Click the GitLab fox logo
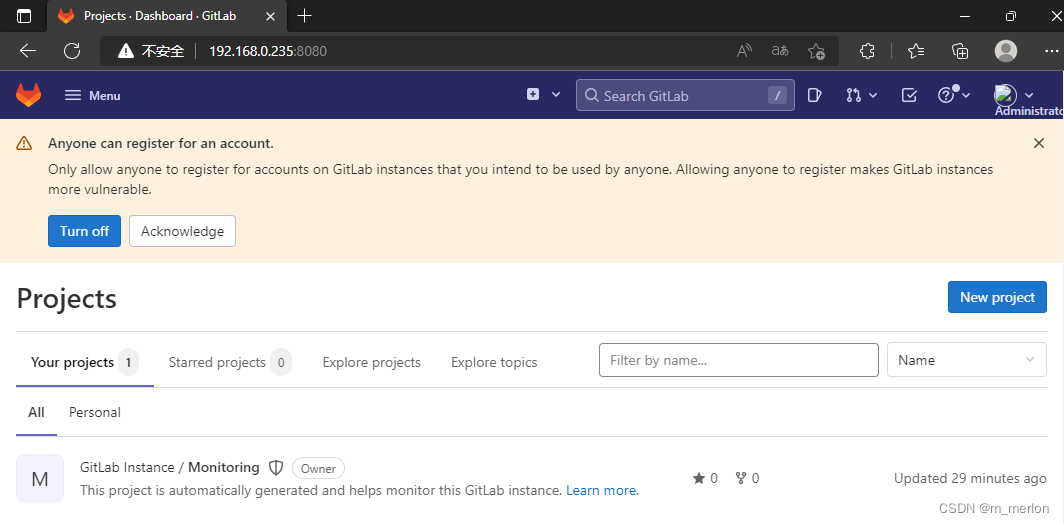Image resolution: width=1064 pixels, height=524 pixels. pyautogui.click(x=28, y=95)
